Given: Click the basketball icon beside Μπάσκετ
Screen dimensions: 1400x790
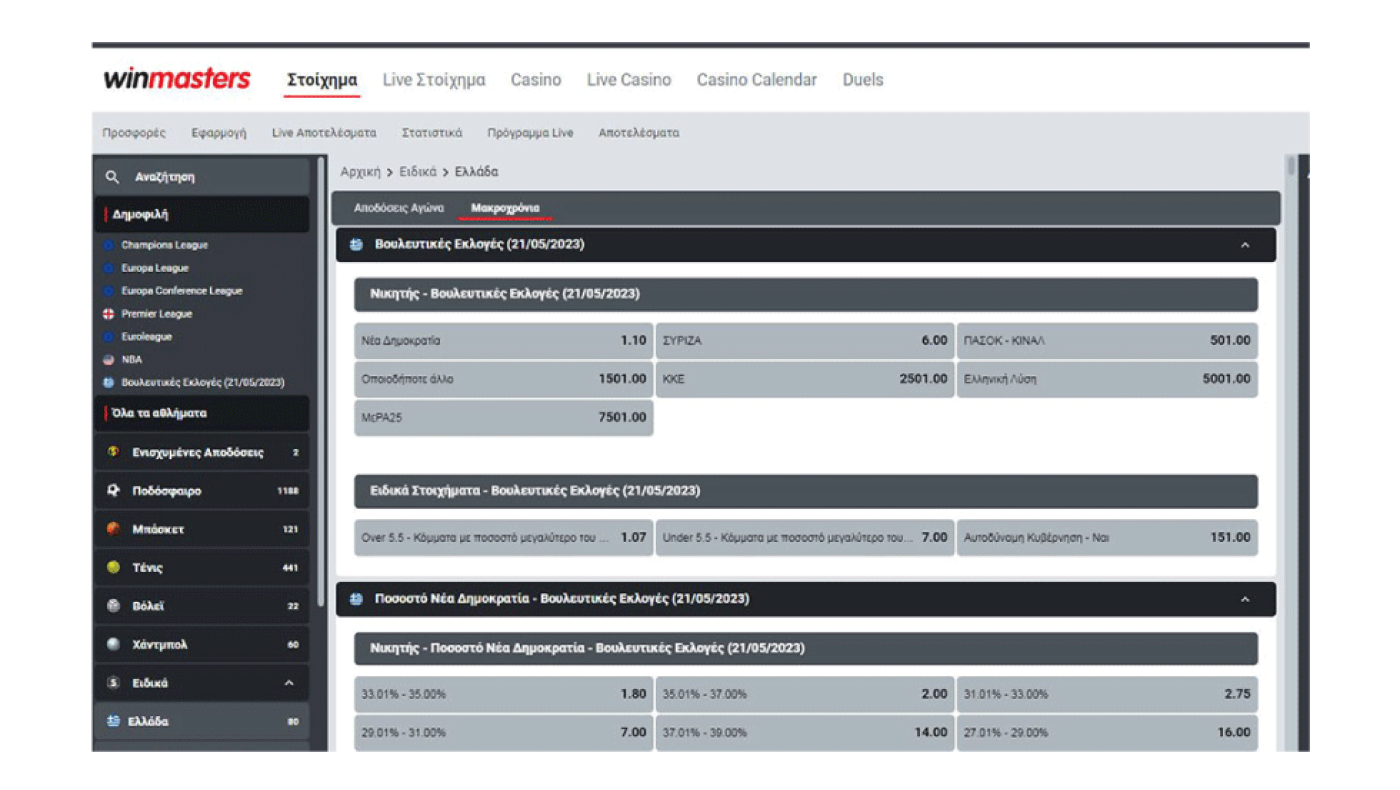Looking at the screenshot, I should point(113,529).
